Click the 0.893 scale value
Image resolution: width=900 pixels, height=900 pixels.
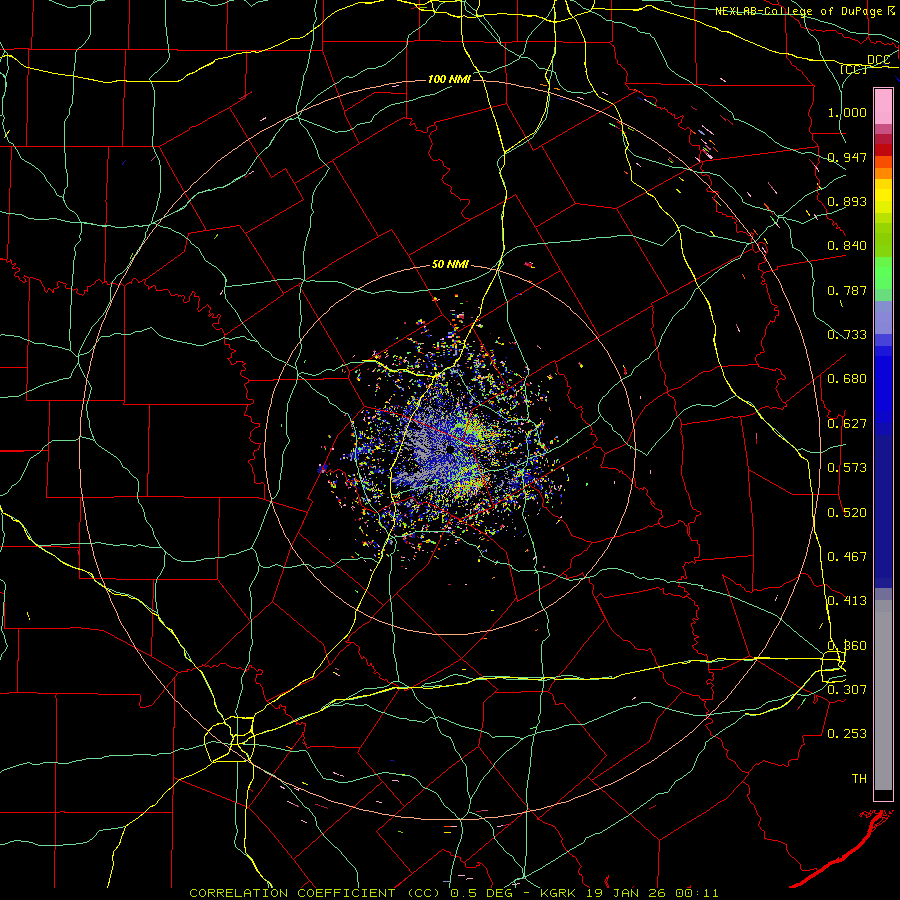point(847,201)
